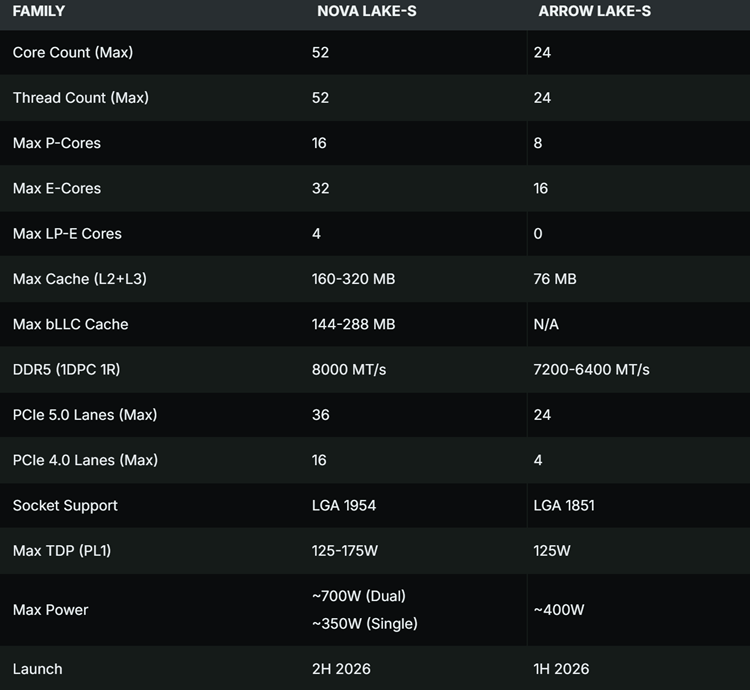Click the Max LP-E Cores row label
The image size is (750, 690).
[67, 234]
